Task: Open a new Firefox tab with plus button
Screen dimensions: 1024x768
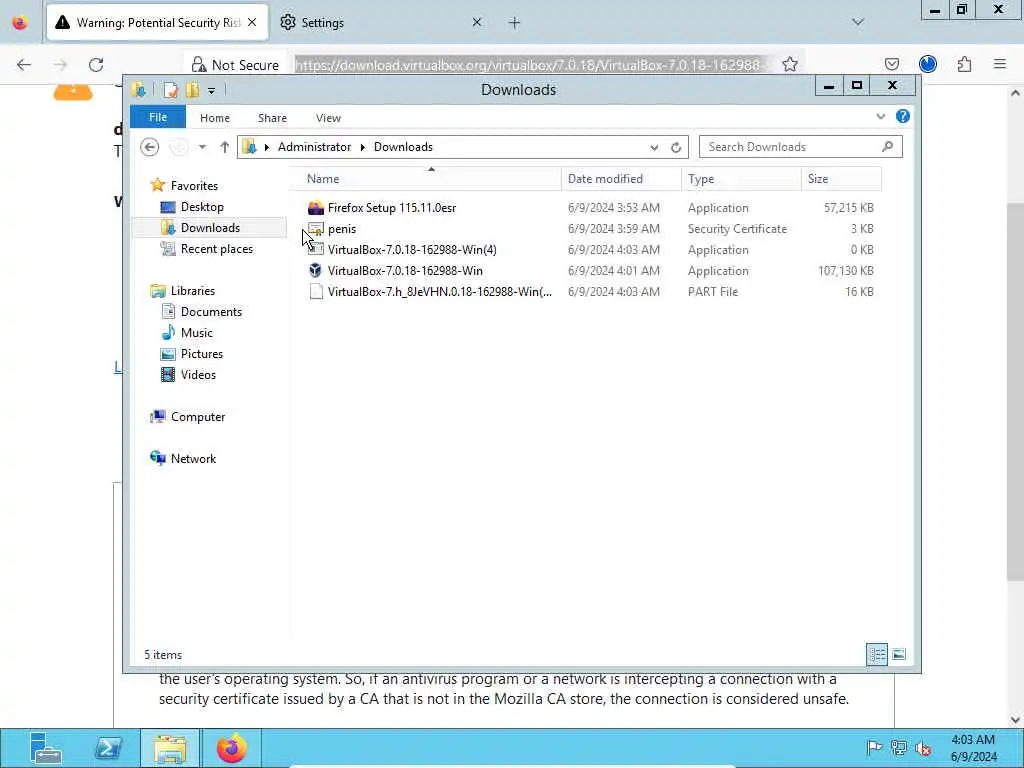Action: pos(515,23)
